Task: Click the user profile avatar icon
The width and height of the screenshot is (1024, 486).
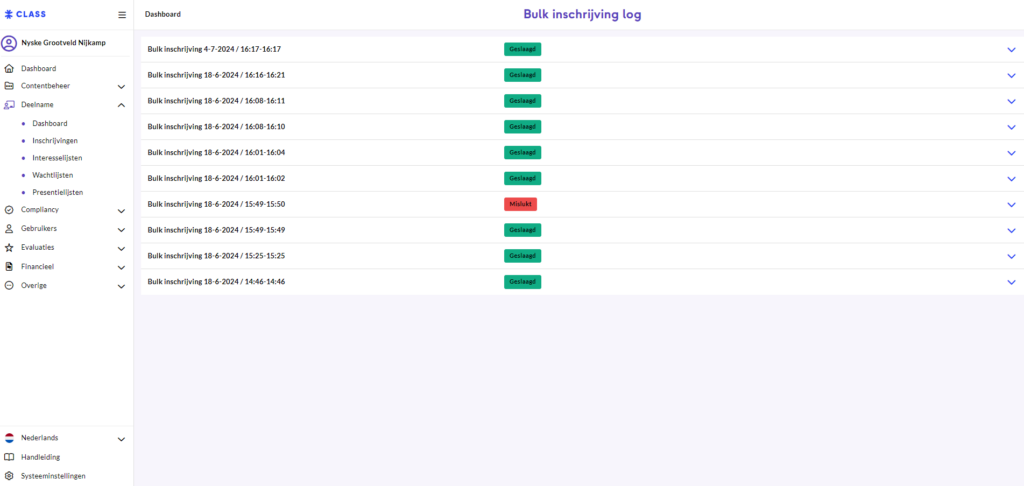Action: (9, 43)
